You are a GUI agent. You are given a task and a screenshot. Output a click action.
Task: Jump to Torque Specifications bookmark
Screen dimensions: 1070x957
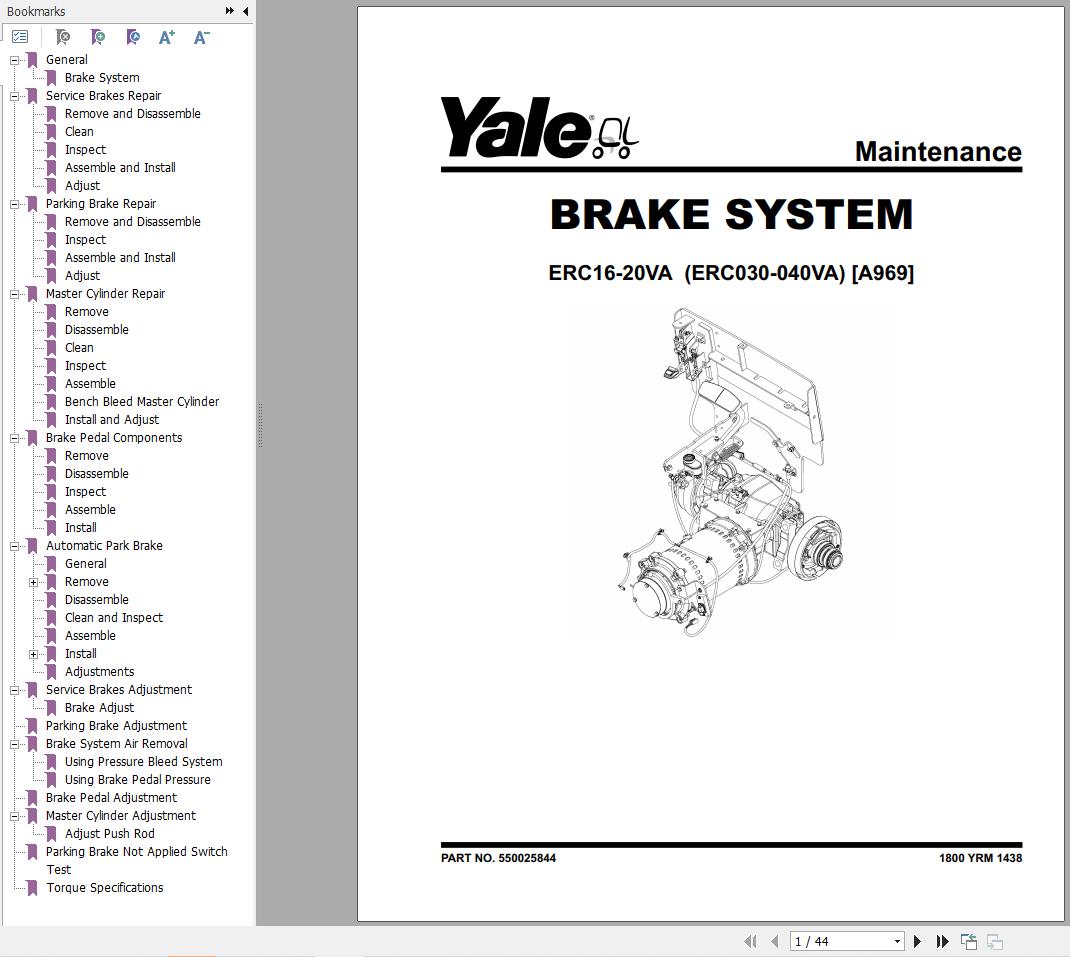pyautogui.click(x=104, y=887)
